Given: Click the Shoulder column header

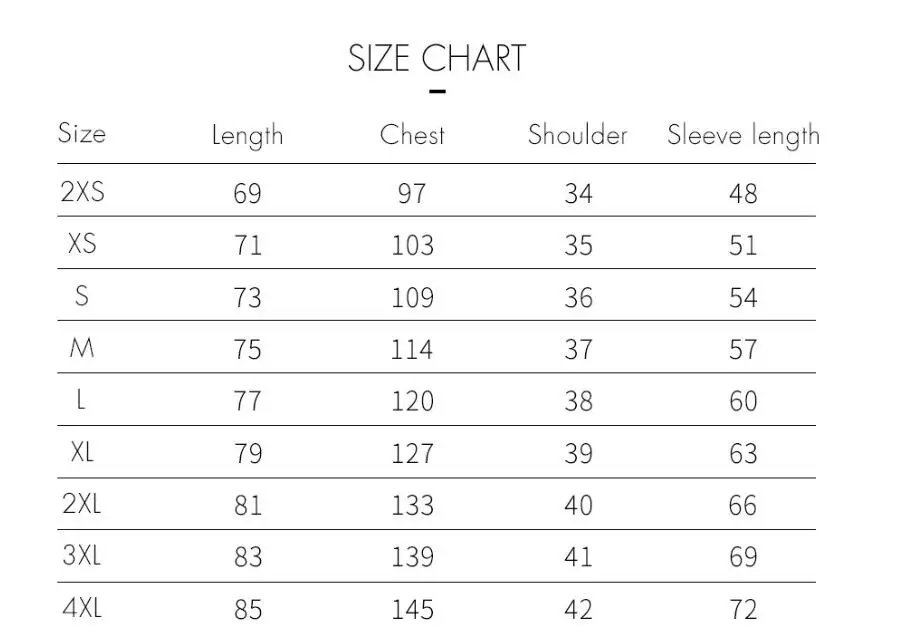Looking at the screenshot, I should (577, 135).
